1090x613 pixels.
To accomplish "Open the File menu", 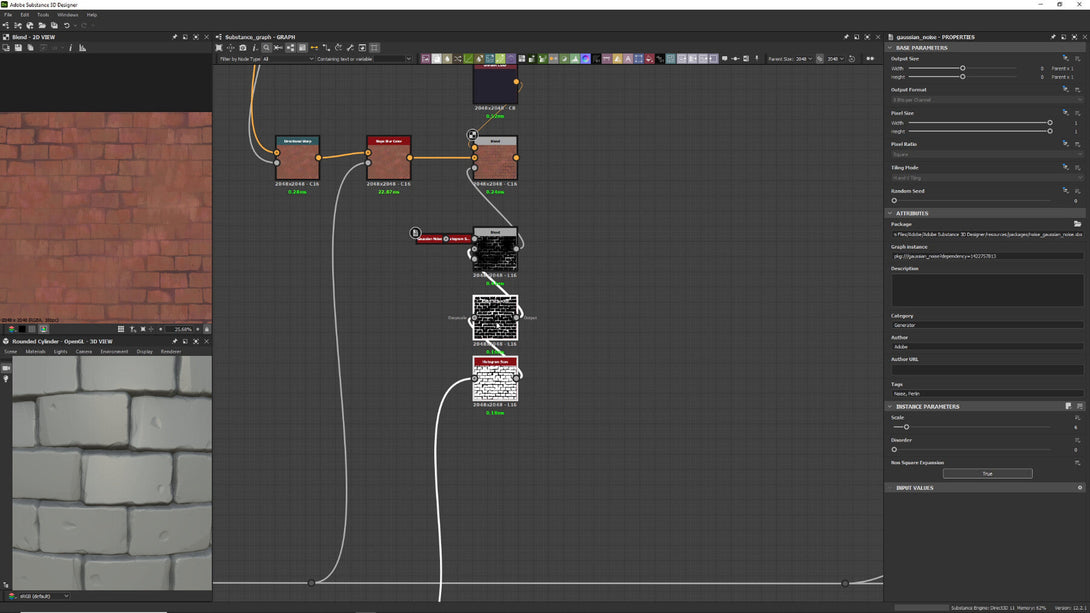I will tap(8, 15).
